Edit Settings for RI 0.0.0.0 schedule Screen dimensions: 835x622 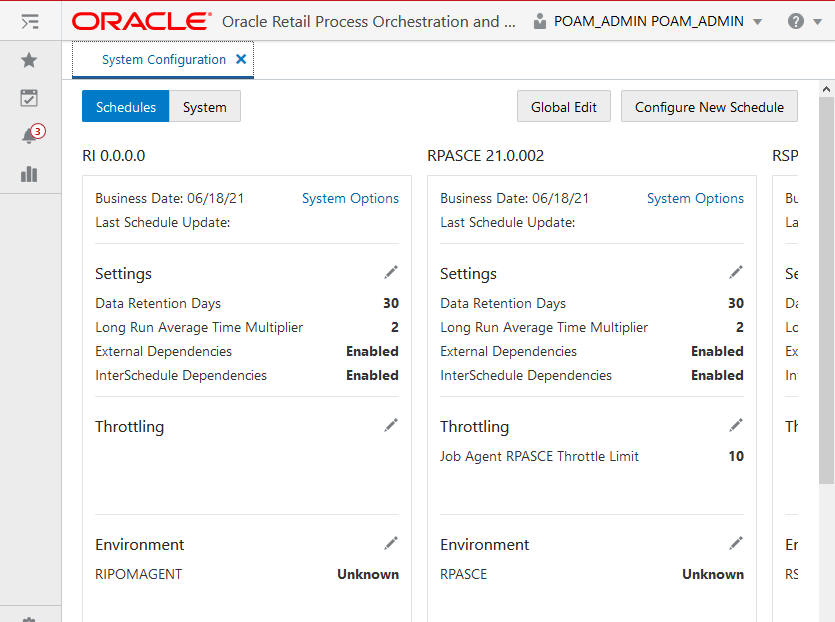point(391,273)
